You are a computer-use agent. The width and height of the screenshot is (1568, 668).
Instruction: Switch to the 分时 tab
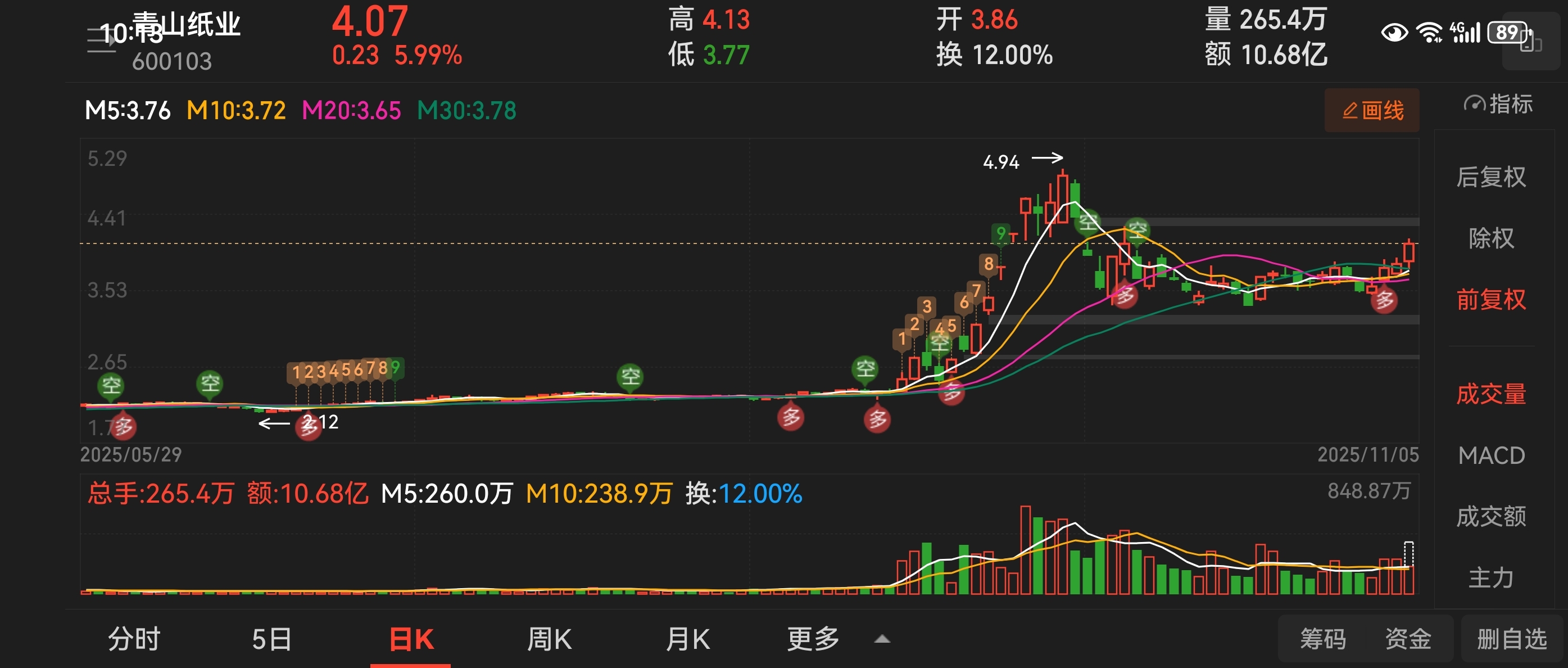pyautogui.click(x=134, y=639)
